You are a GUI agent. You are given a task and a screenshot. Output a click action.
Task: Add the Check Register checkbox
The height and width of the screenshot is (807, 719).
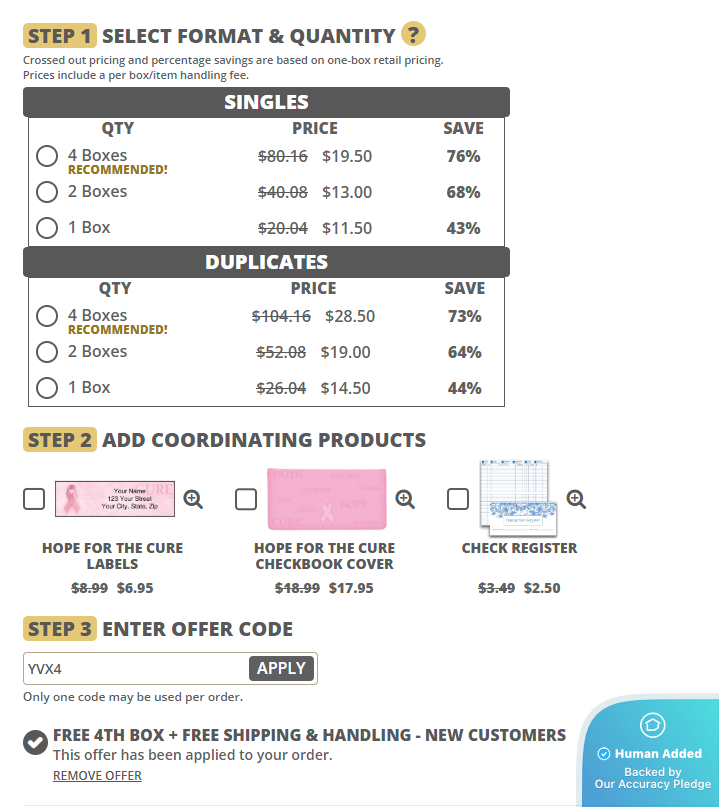click(458, 499)
